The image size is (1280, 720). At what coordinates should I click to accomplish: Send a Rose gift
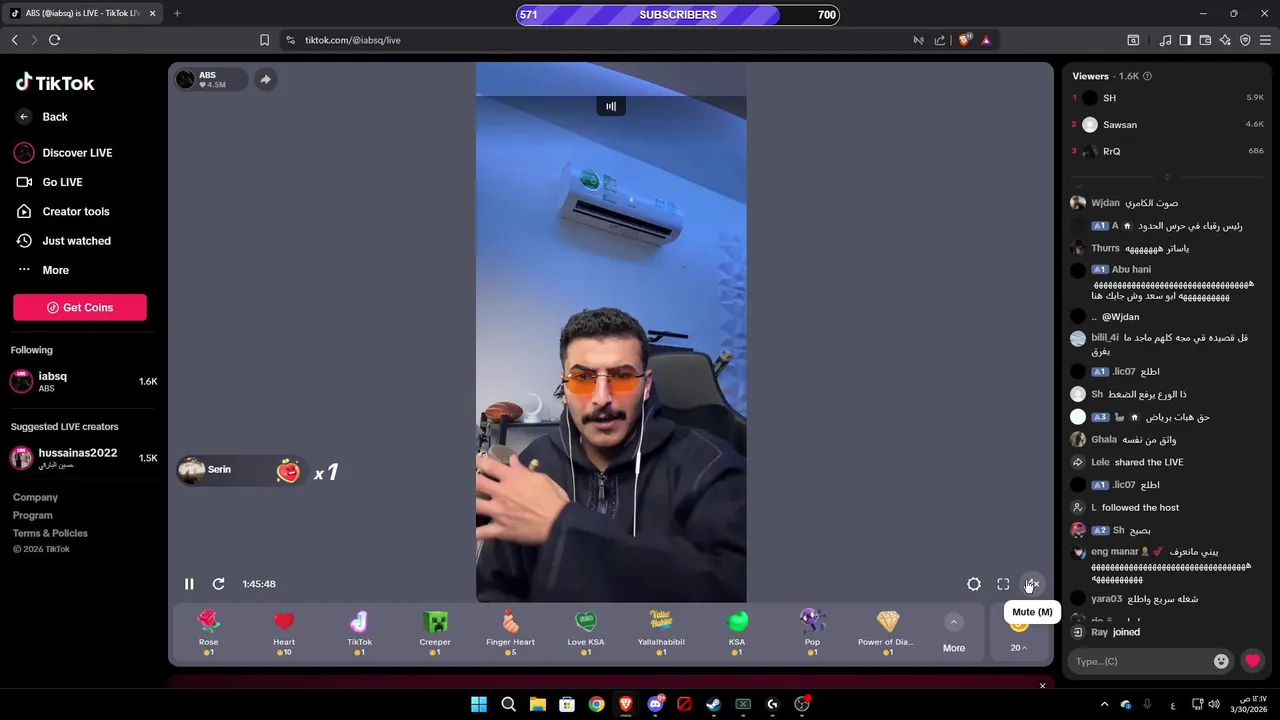click(208, 633)
